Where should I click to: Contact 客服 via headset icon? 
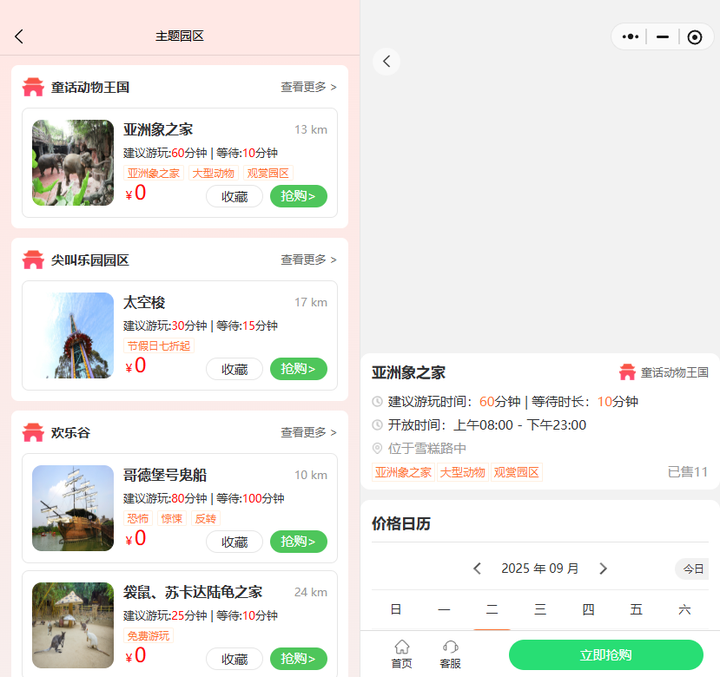[450, 654]
